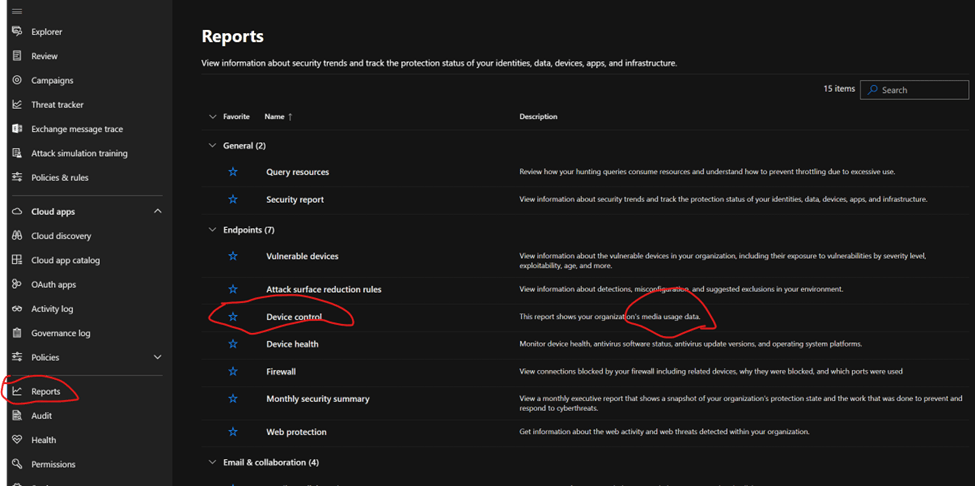This screenshot has height=486, width=975.
Task: Click the OAuth apps sidebar icon
Action: pos(17,284)
